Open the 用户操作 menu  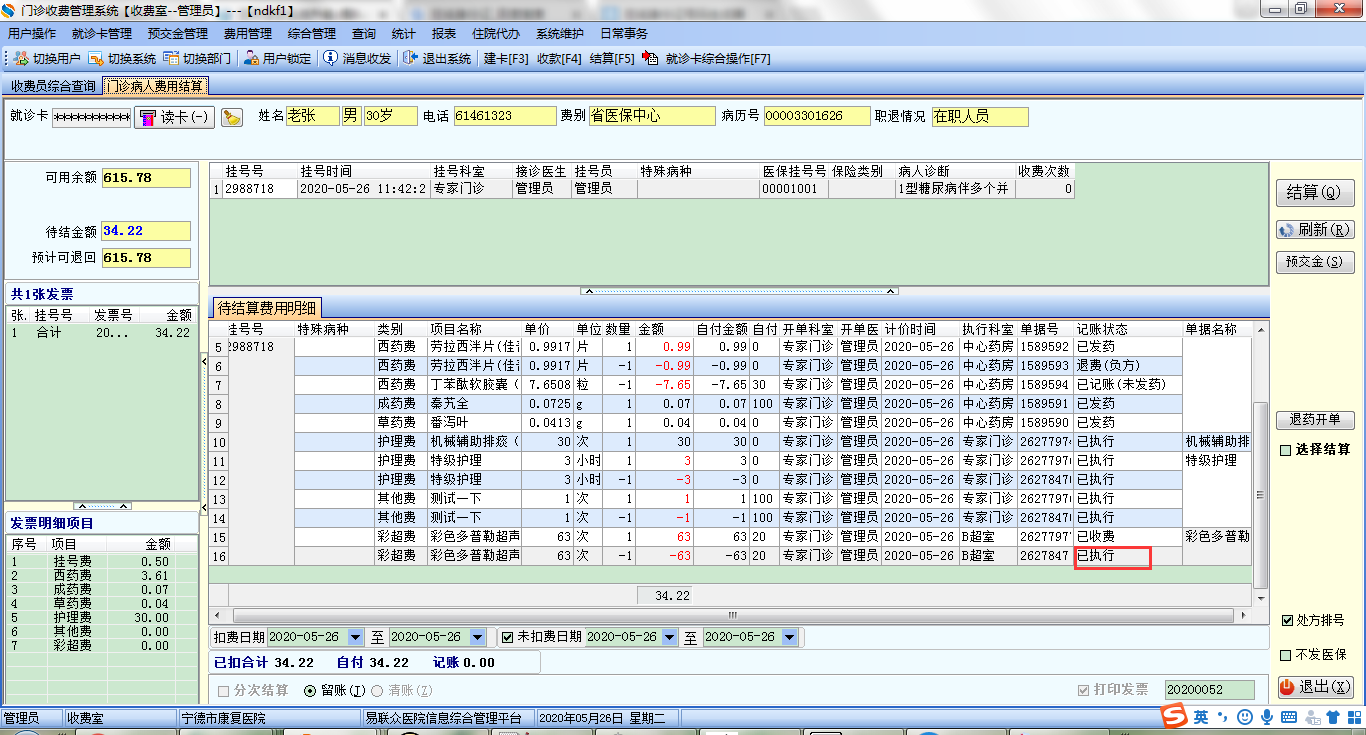tap(32, 34)
